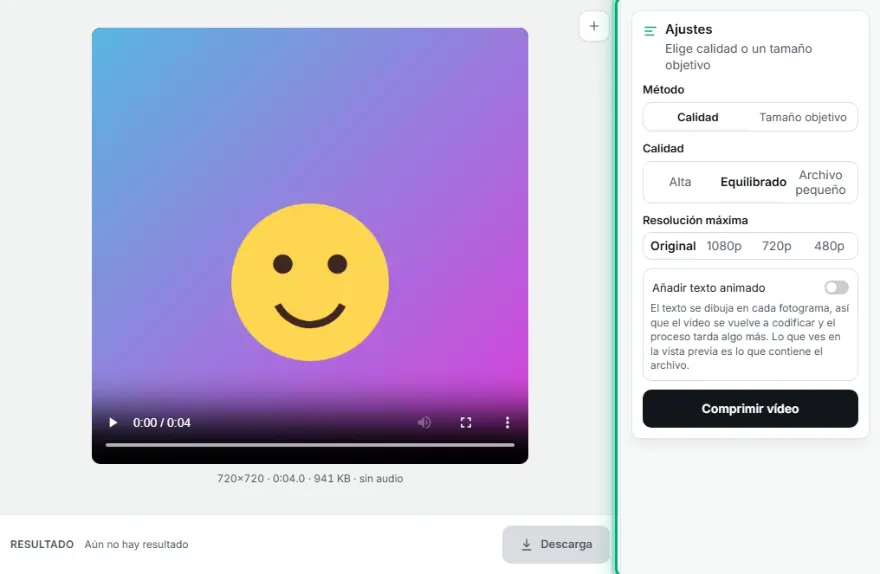Viewport: 880px width, 574px height.
Task: Set maximum resolution to 720p
Action: point(776,246)
